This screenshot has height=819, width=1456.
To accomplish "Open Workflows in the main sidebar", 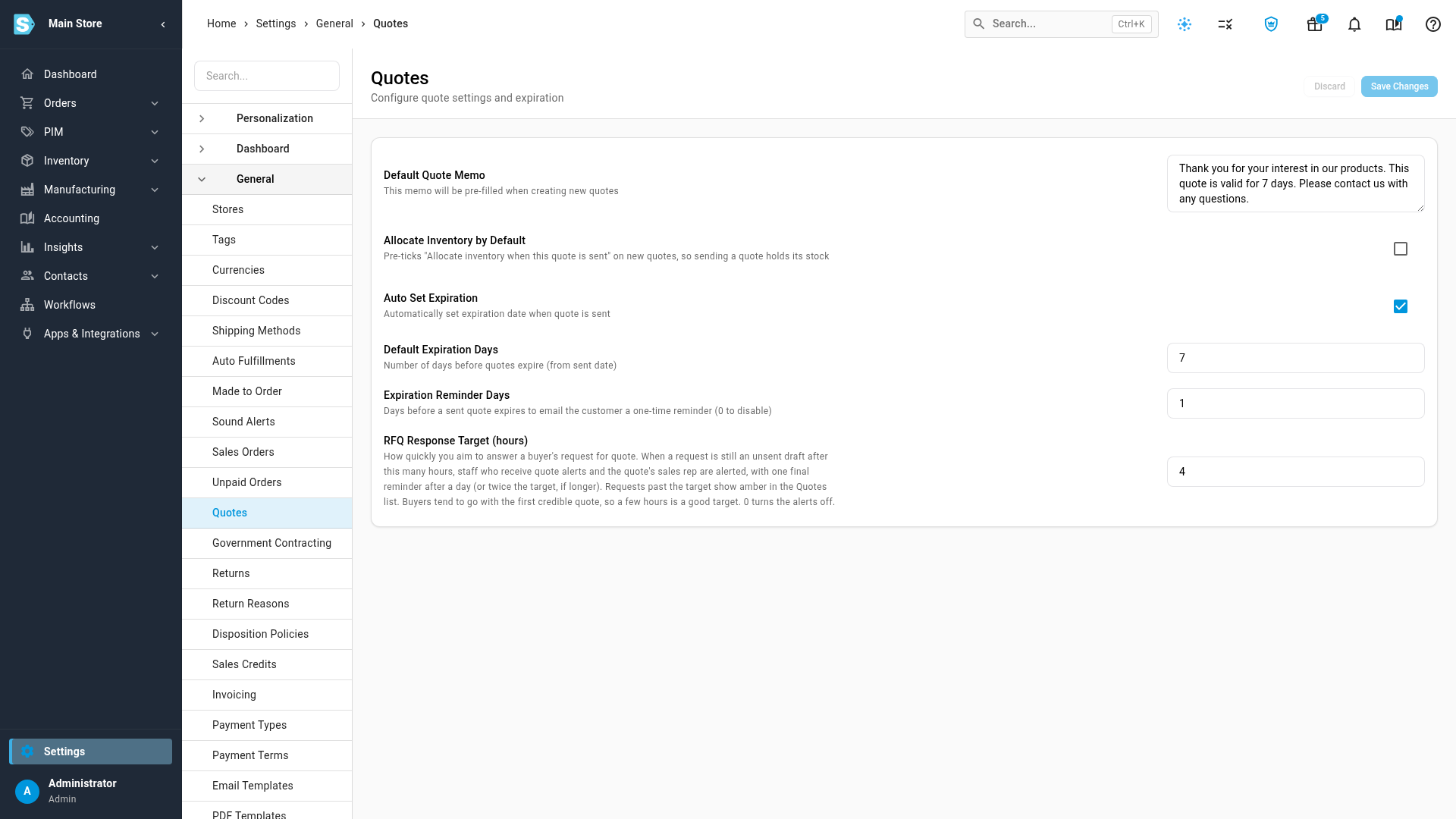I will pyautogui.click(x=91, y=305).
